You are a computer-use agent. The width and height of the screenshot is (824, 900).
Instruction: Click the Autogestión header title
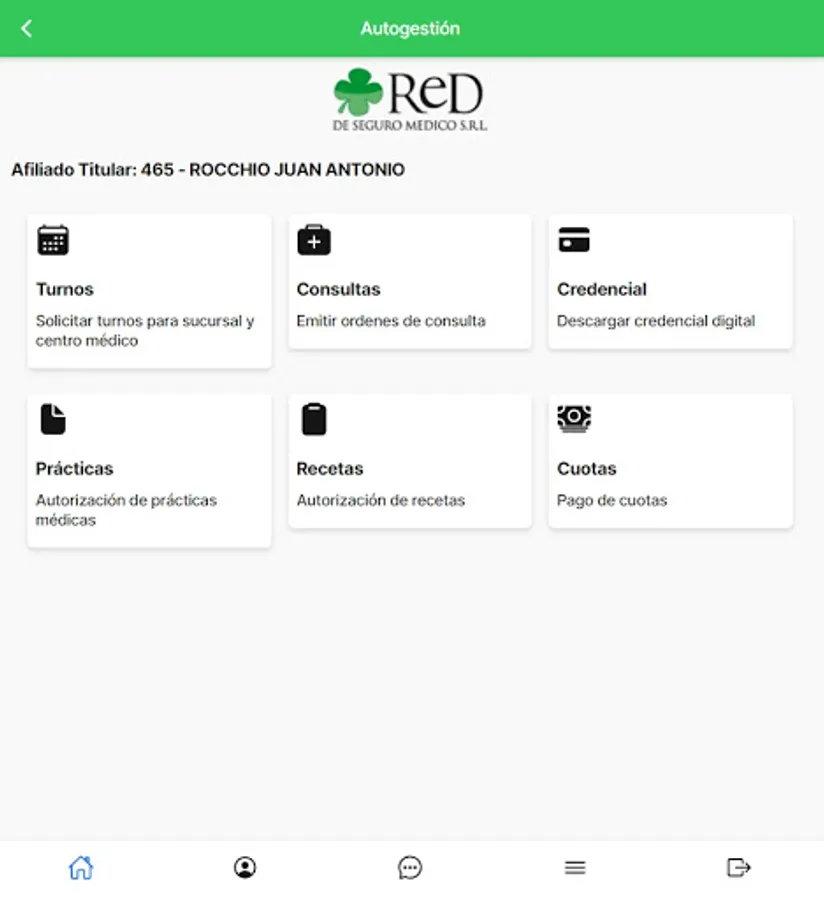tap(410, 28)
